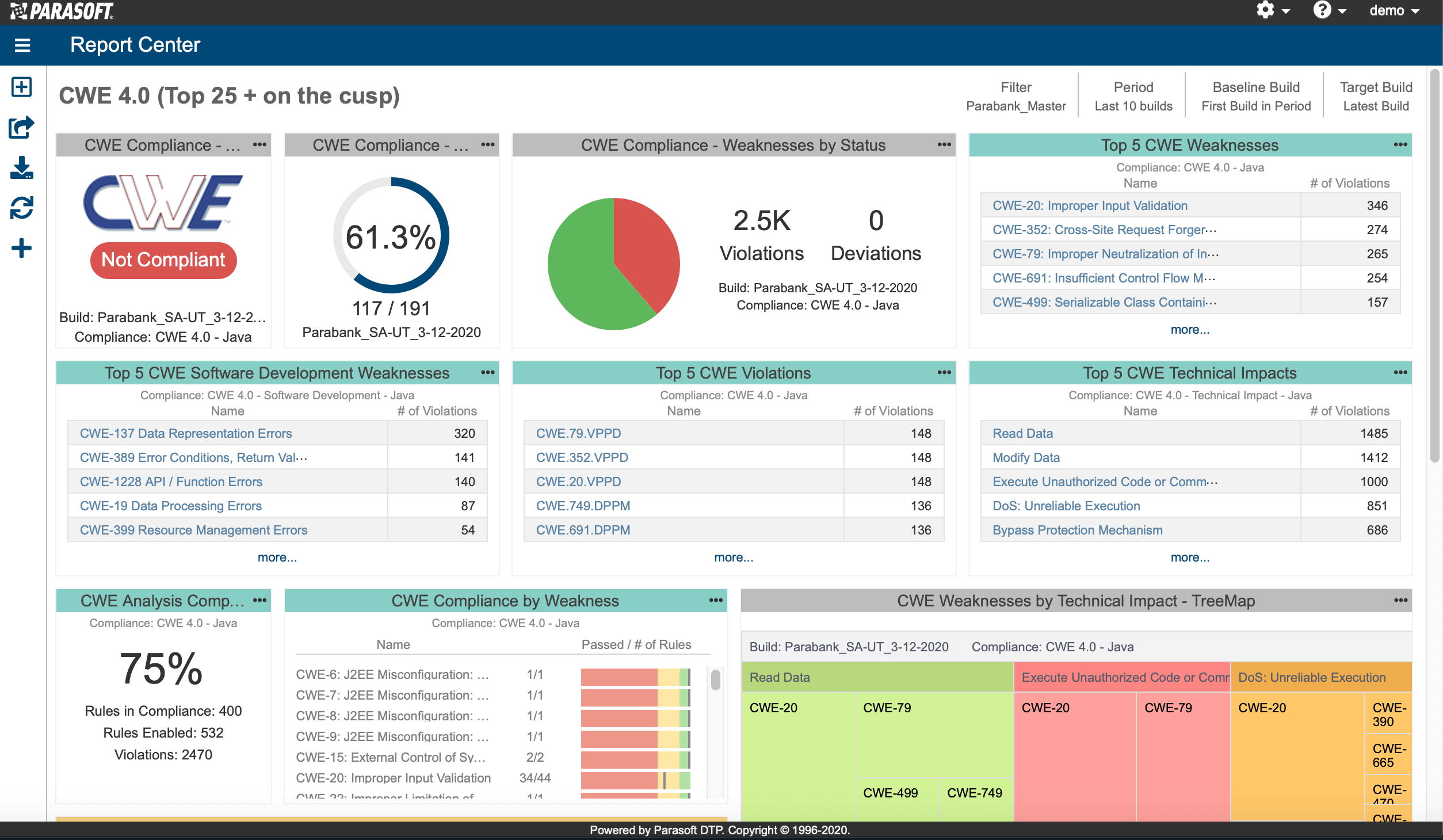Click the refresh/sync reports icon
Screen dimensions: 1443x840
tap(22, 209)
